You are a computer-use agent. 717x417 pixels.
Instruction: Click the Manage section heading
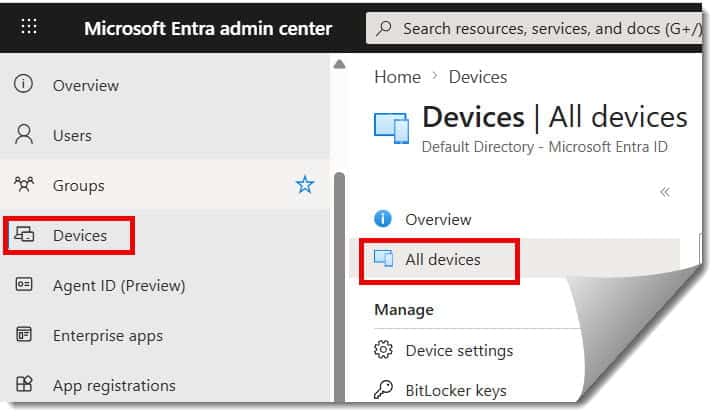(404, 310)
